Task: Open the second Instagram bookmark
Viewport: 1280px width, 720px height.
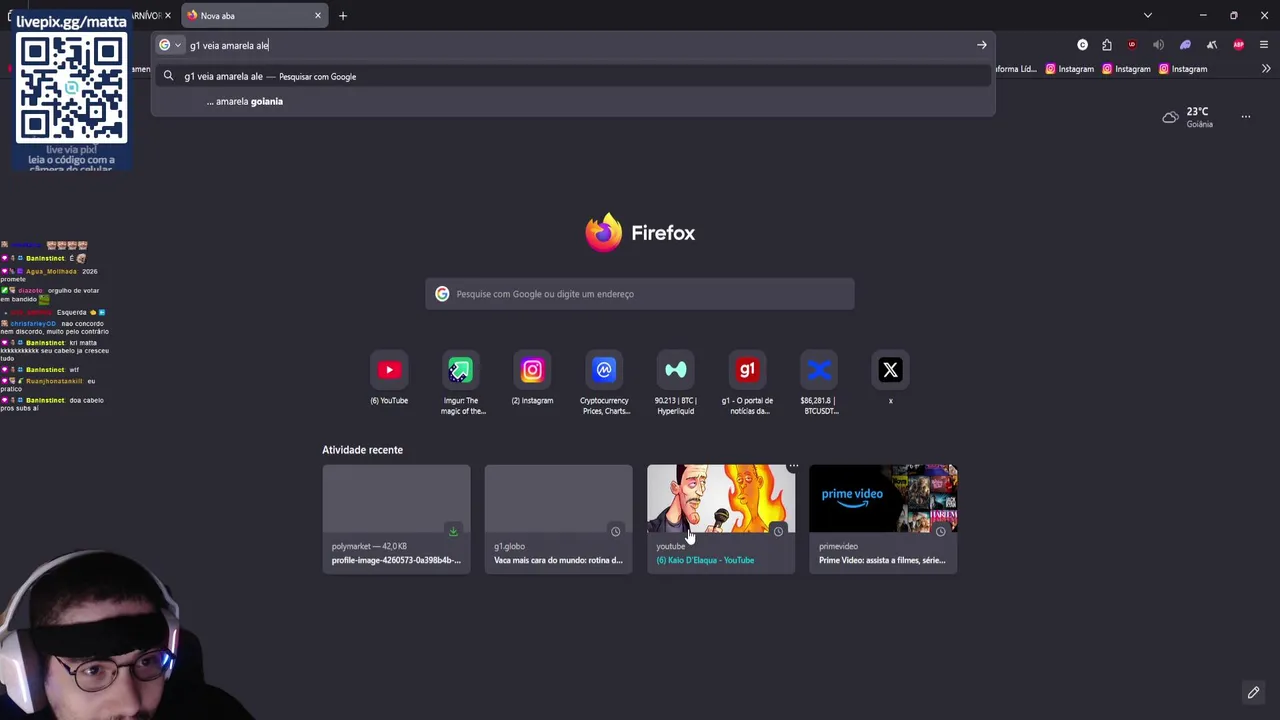Action: pyautogui.click(x=1126, y=69)
